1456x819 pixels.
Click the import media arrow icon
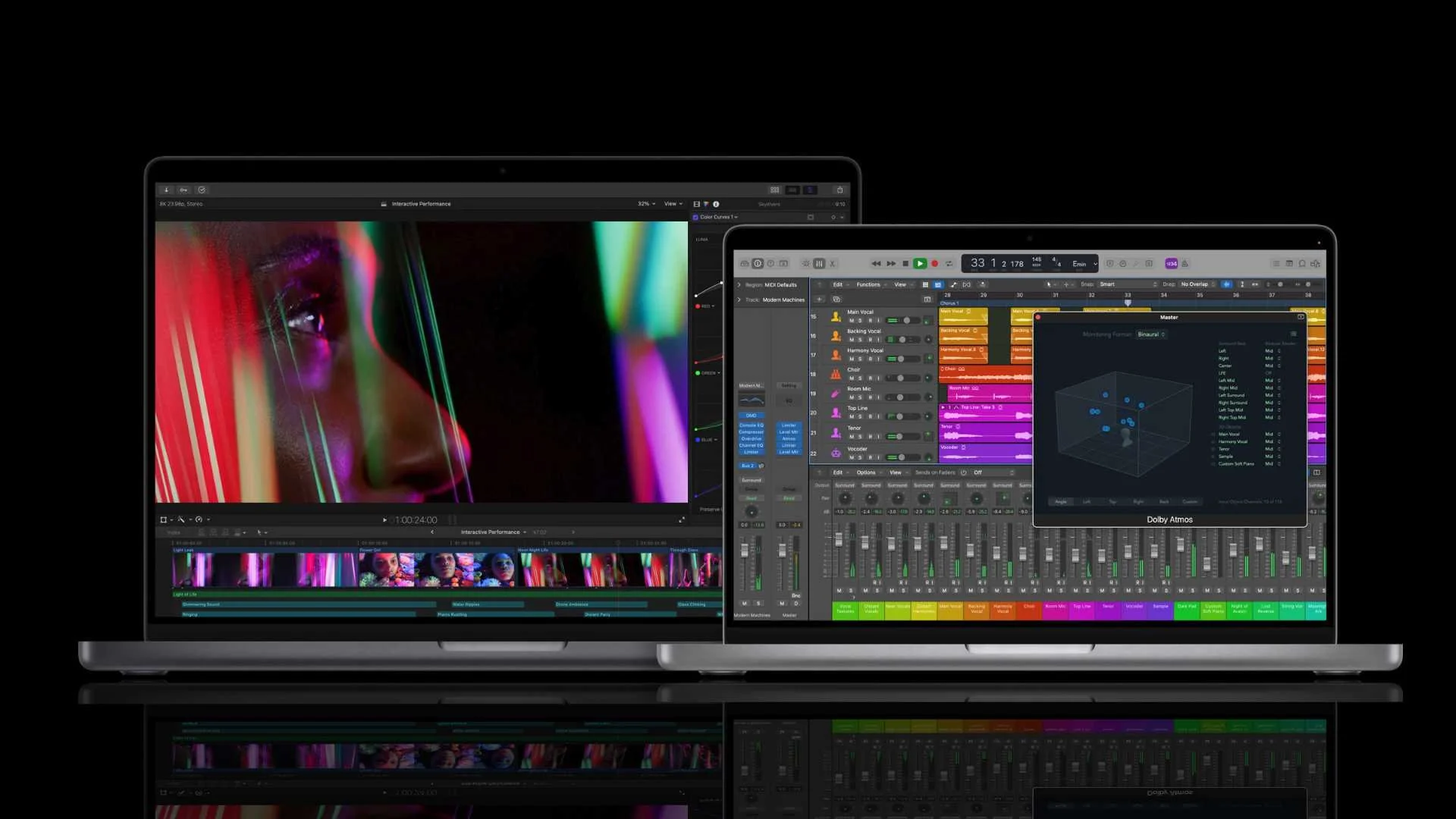tap(166, 190)
